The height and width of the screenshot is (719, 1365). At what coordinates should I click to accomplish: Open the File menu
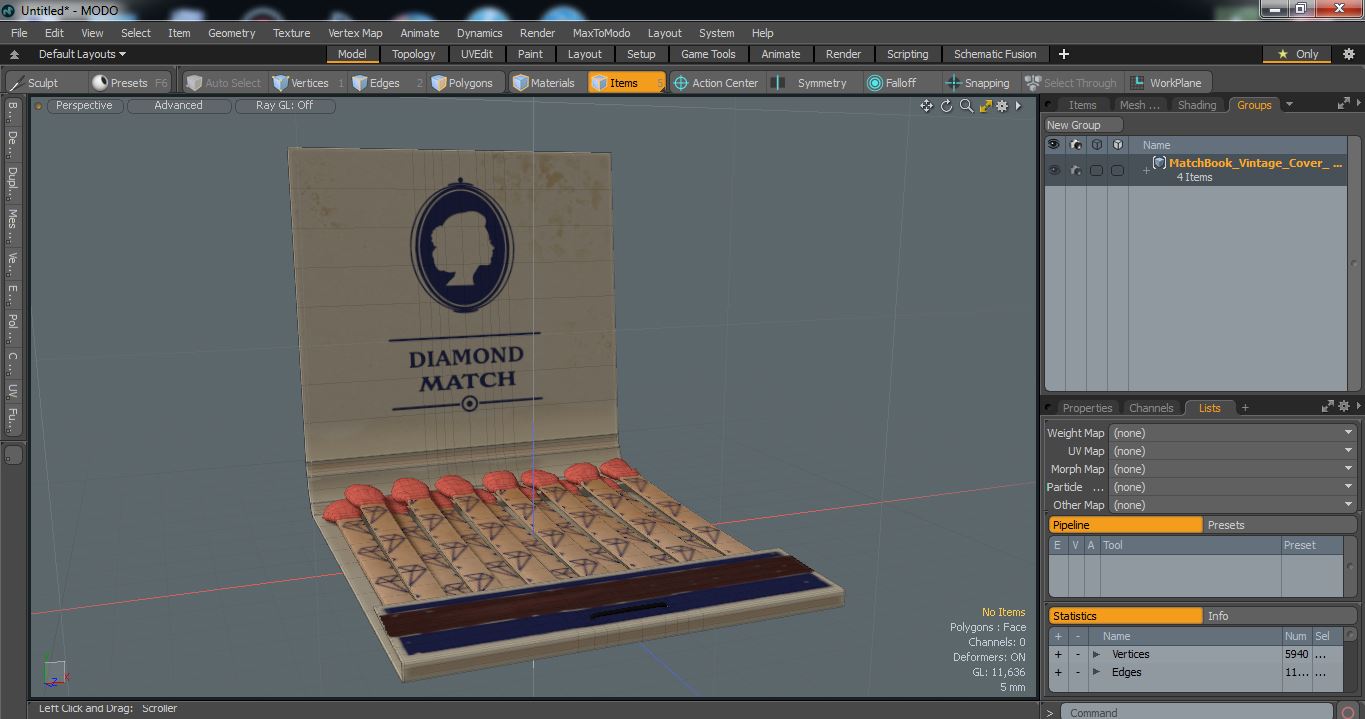pos(19,33)
